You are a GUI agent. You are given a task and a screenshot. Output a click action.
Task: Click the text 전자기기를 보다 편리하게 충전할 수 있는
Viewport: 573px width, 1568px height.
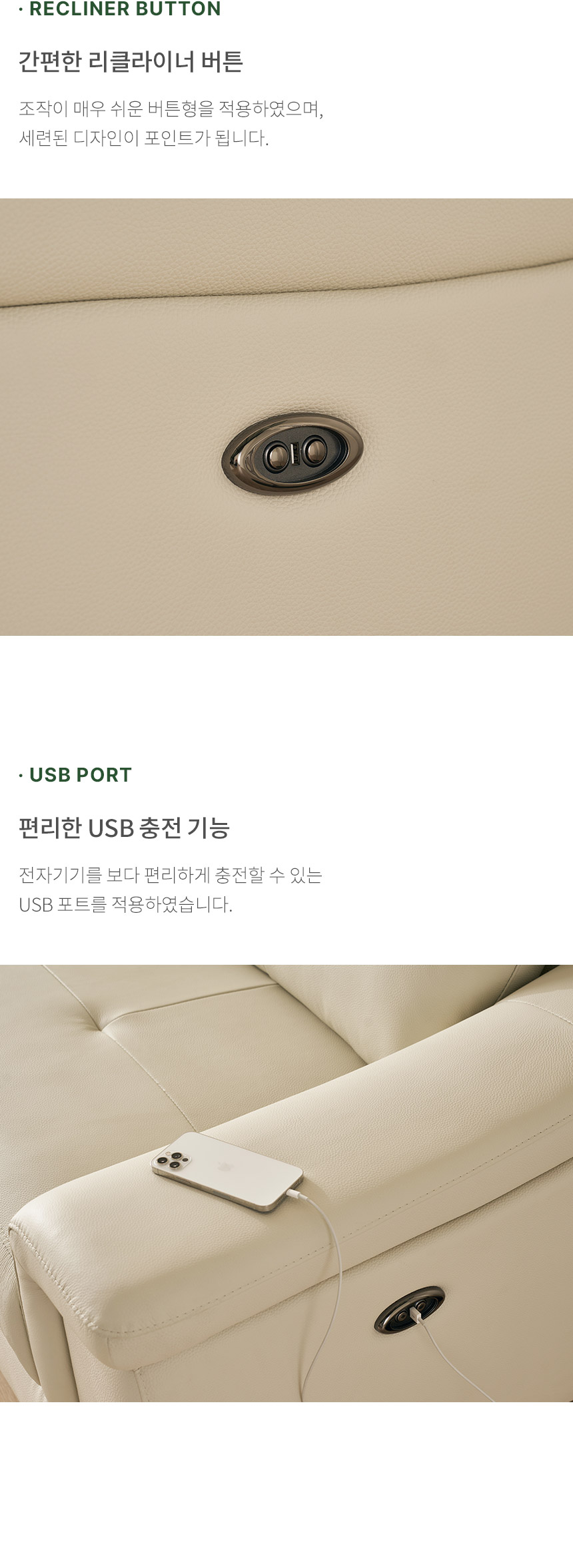point(171,874)
